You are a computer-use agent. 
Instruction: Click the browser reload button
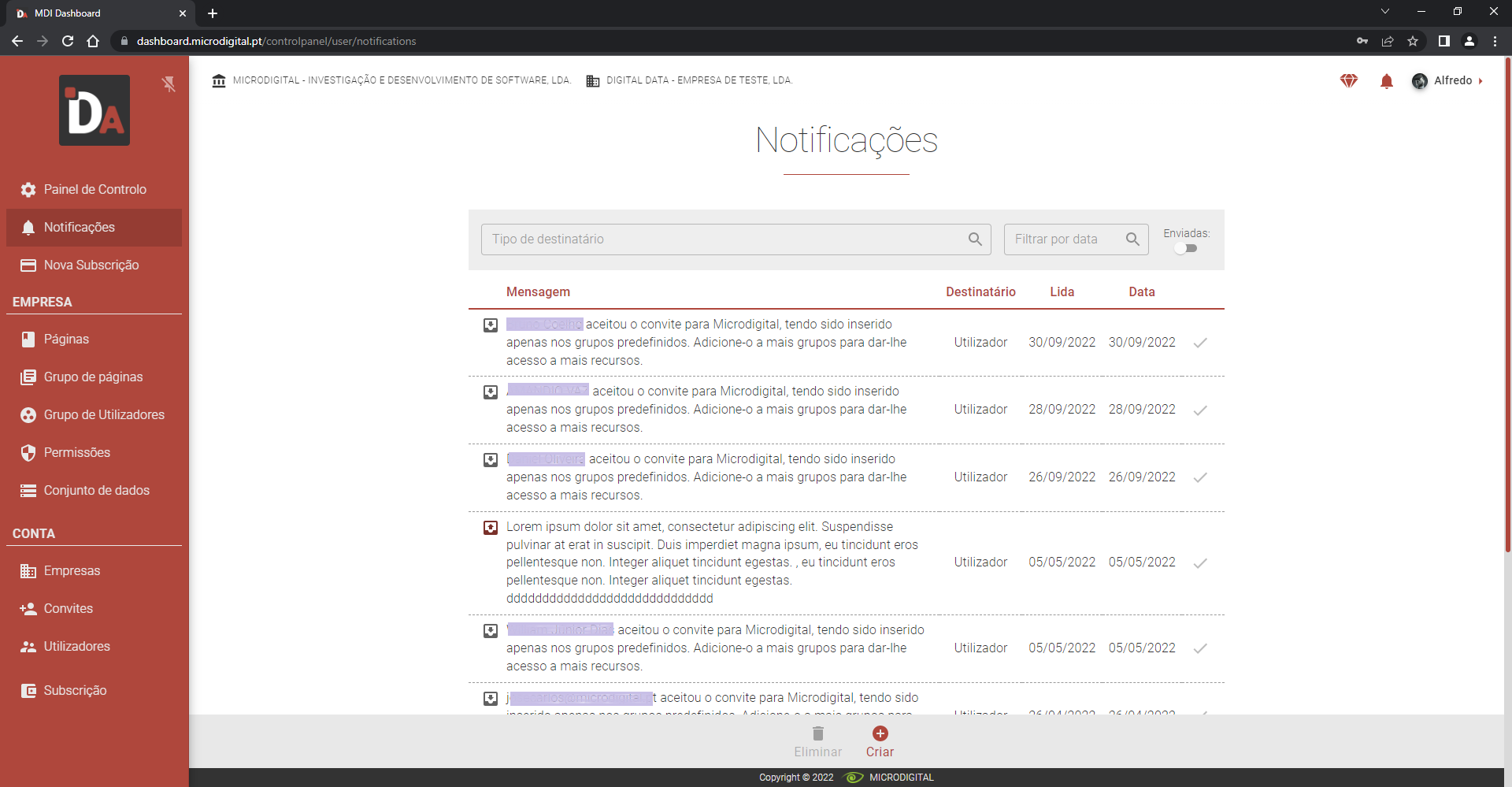(68, 41)
